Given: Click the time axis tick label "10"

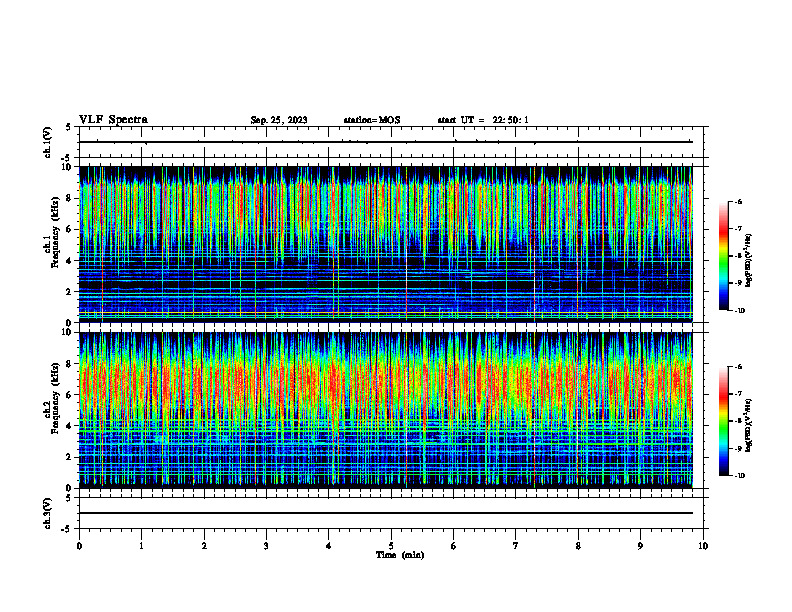Looking at the screenshot, I should click(703, 546).
